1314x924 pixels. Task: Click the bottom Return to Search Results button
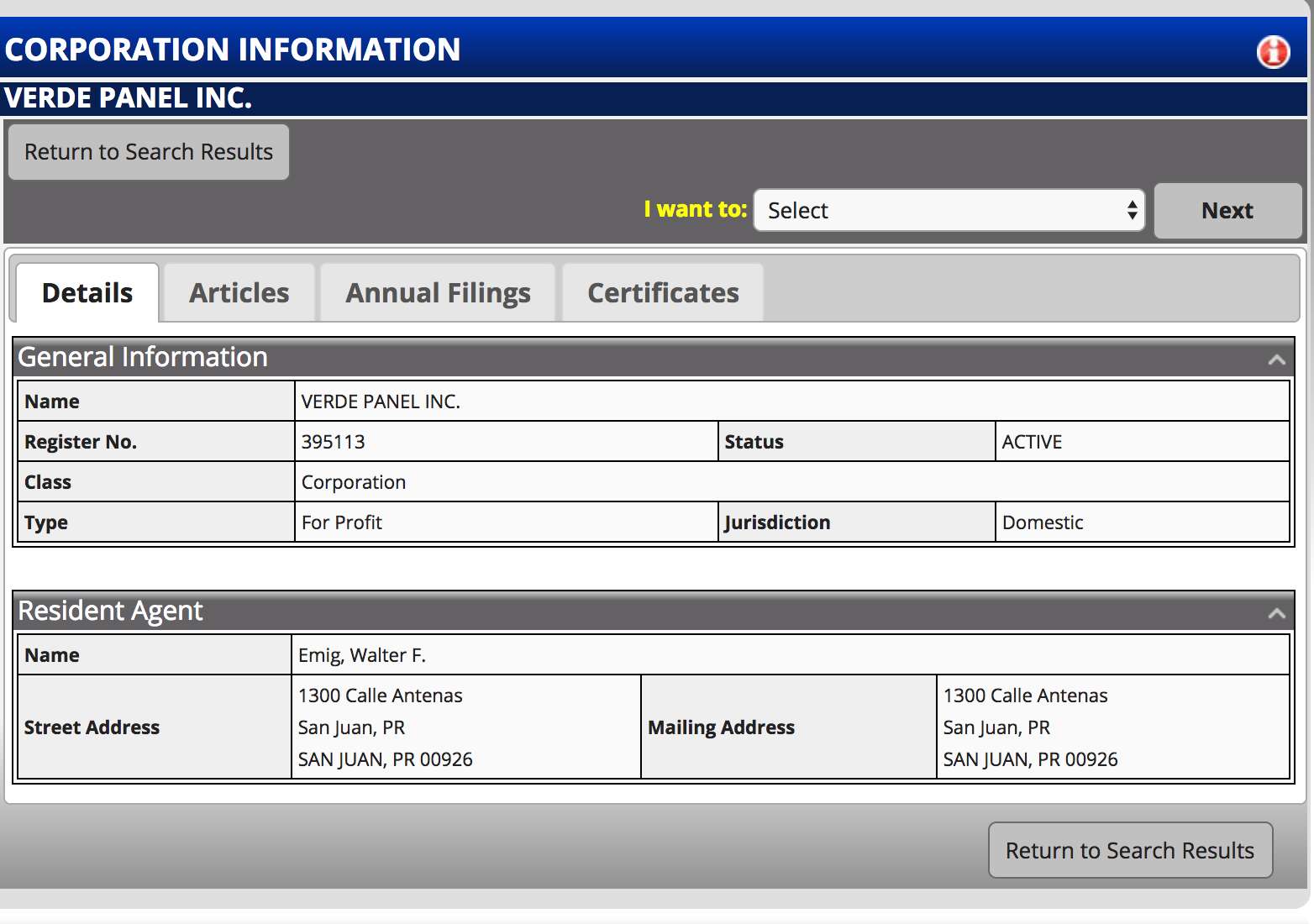pyautogui.click(x=1129, y=850)
